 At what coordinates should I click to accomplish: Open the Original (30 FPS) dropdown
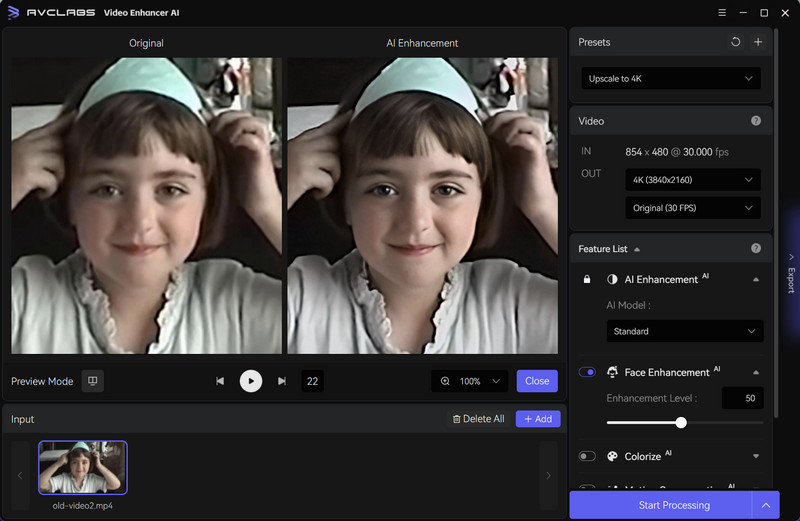point(693,208)
